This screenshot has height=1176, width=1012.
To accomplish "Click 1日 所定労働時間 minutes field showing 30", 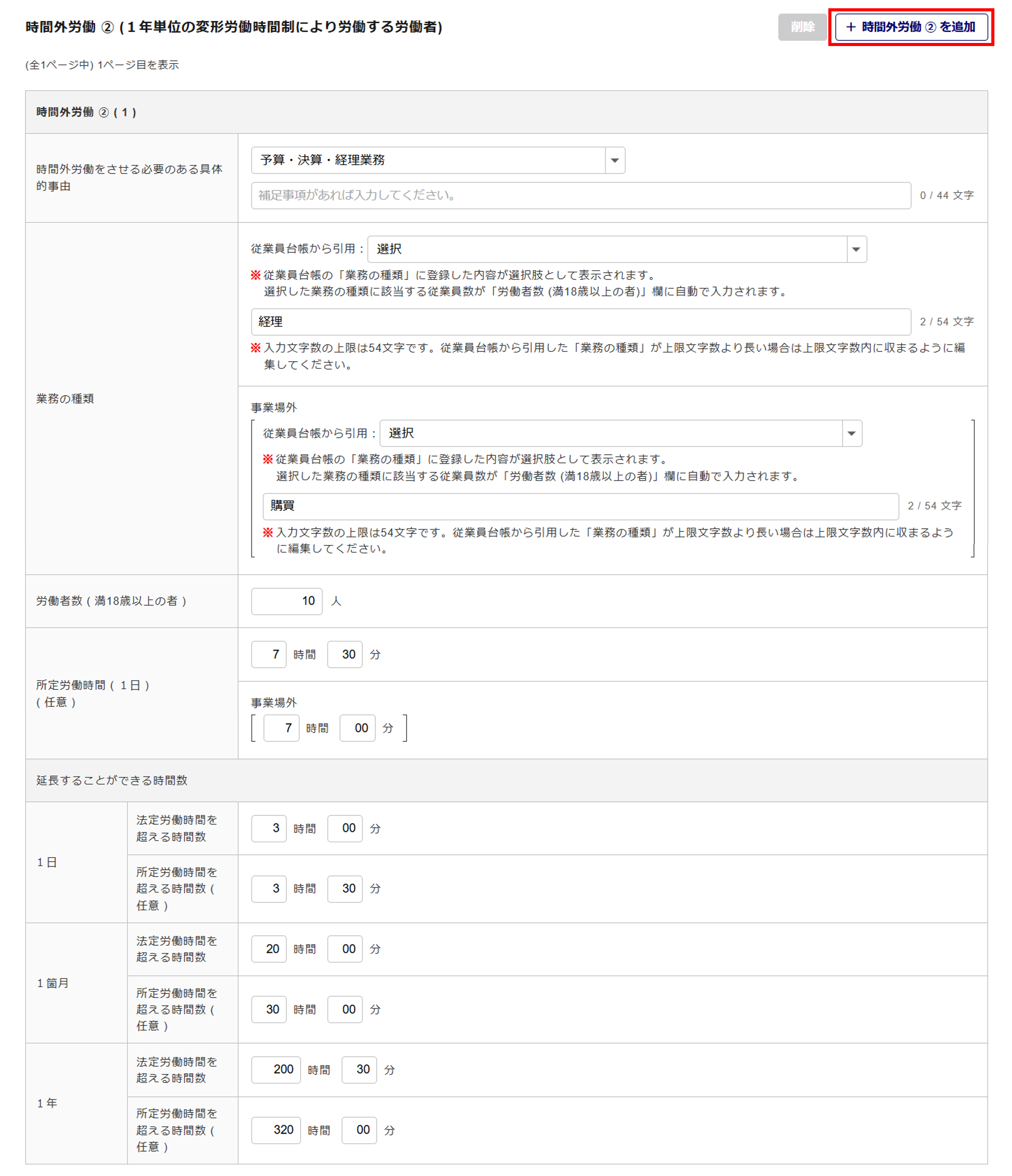I will coord(345,888).
